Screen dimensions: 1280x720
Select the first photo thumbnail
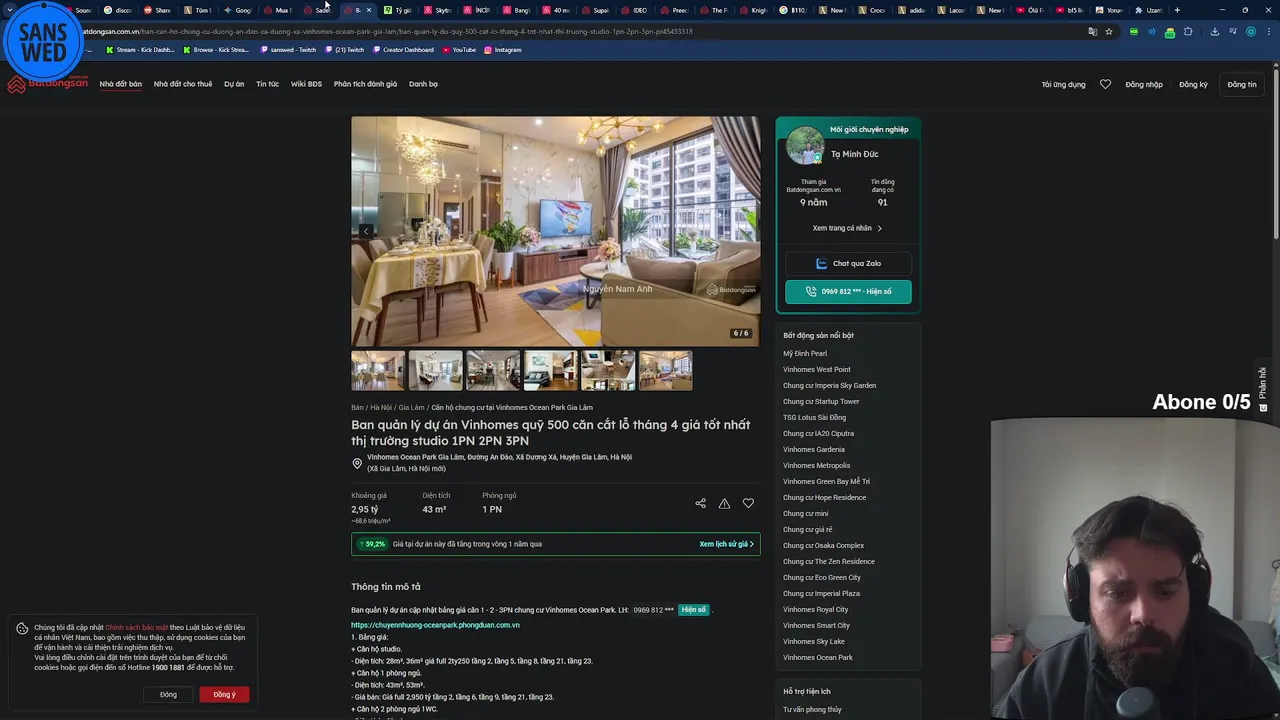click(378, 370)
